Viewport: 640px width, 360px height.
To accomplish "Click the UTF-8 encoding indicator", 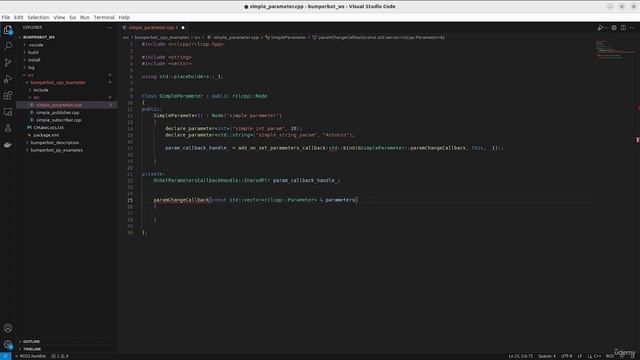I will pyautogui.click(x=567, y=356).
